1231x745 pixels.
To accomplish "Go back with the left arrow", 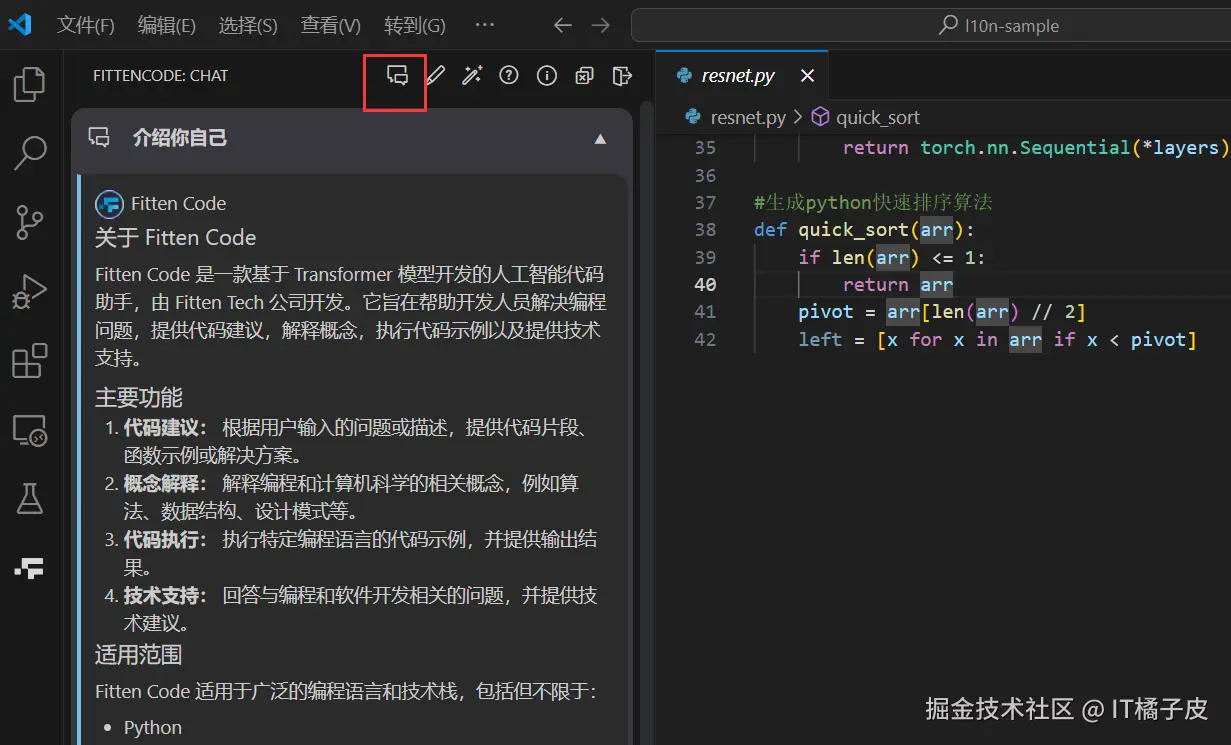I will click(563, 25).
